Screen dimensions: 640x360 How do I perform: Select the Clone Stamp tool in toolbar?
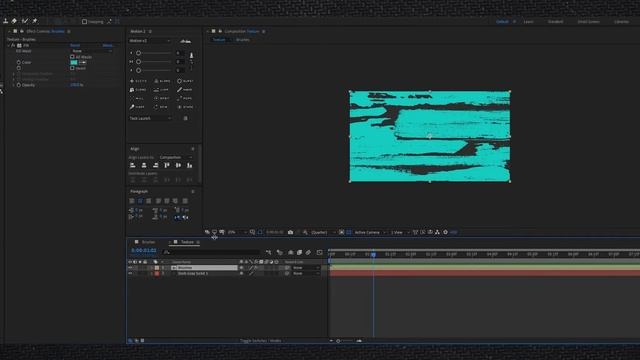tap(6, 21)
